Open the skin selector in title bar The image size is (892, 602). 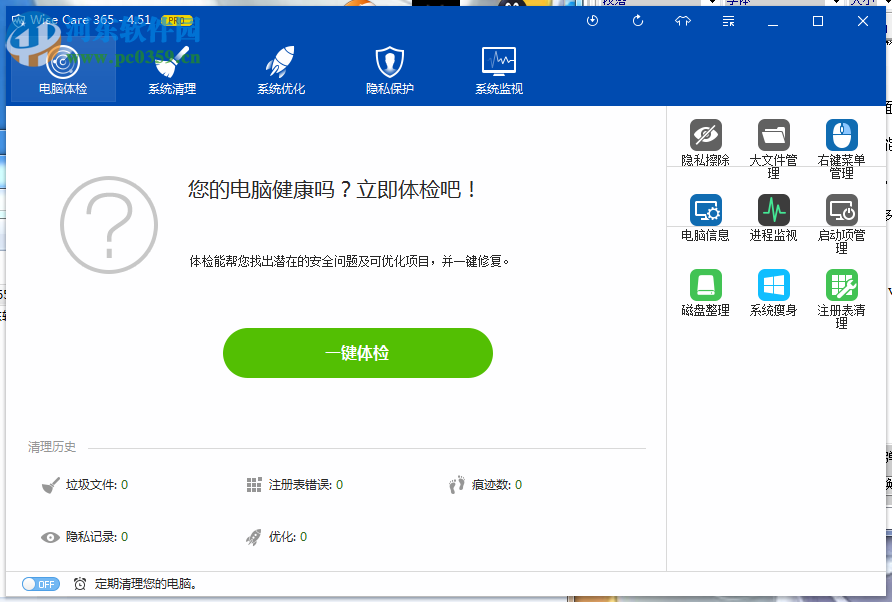click(682, 20)
